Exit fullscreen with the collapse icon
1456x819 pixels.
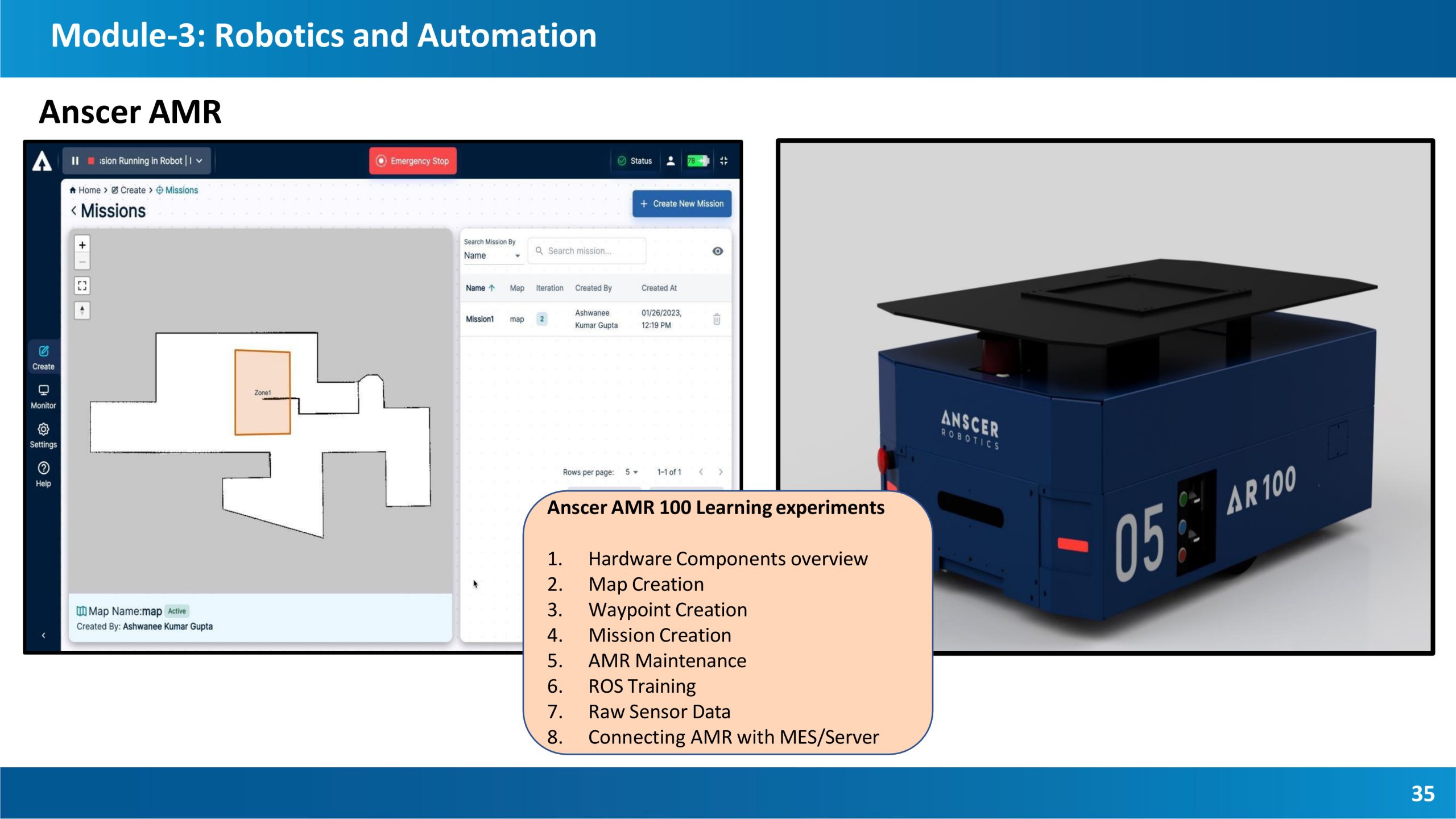pos(723,161)
